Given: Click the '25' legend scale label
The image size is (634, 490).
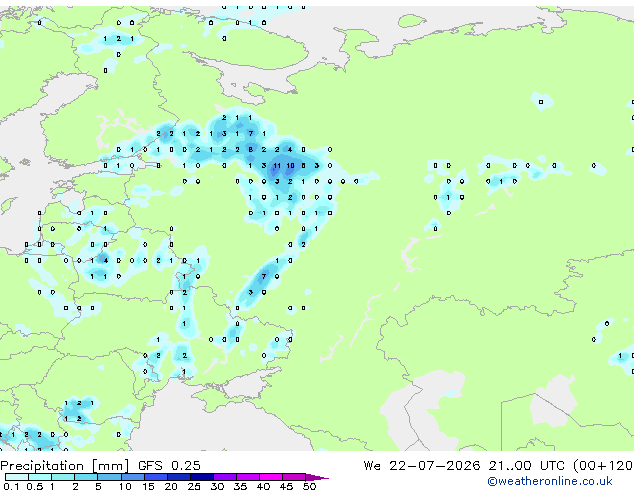Looking at the screenshot, I should 194,486.
